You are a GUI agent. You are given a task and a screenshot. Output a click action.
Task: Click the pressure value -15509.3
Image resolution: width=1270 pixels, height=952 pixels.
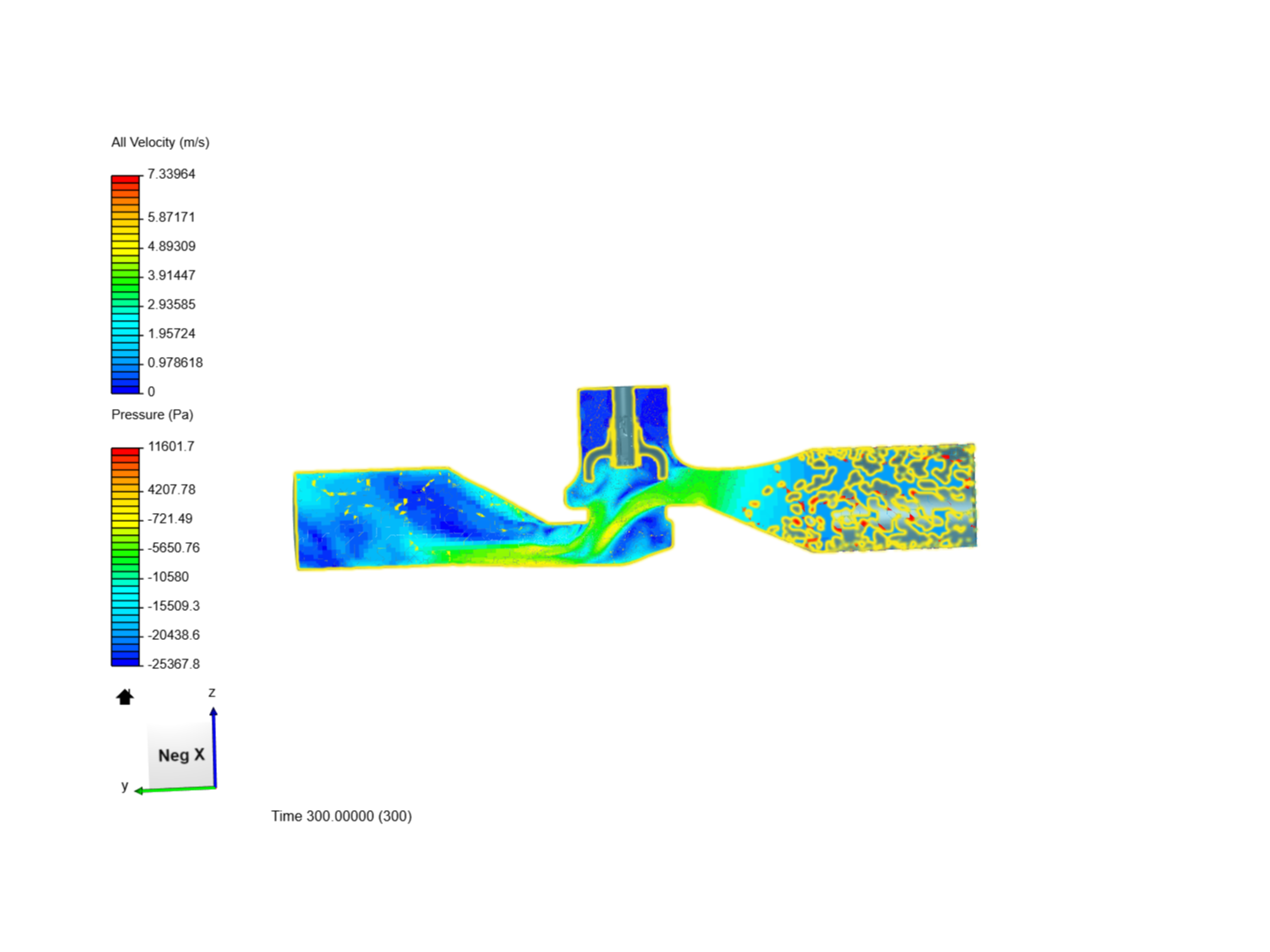(174, 606)
